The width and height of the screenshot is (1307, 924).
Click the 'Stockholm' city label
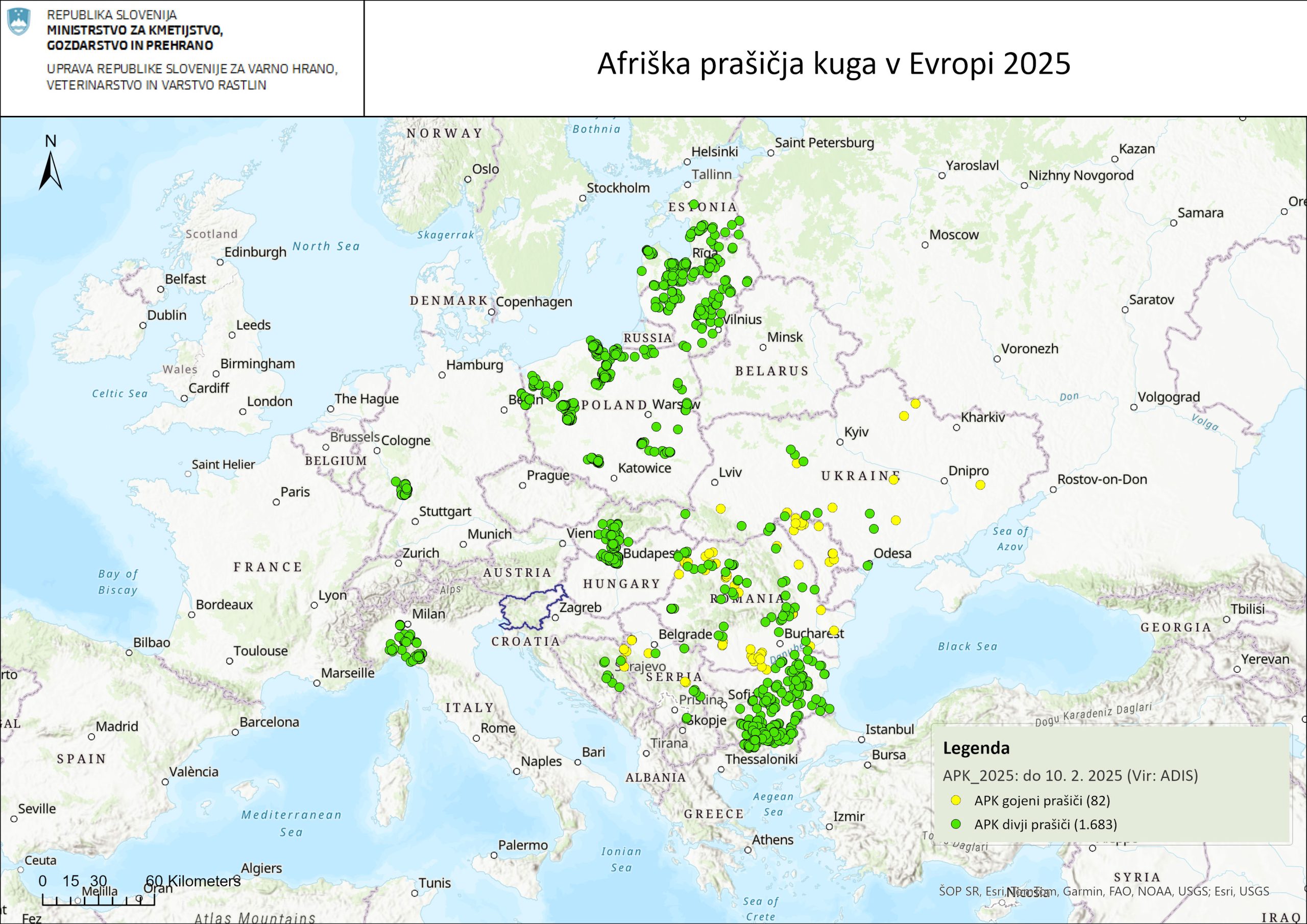click(618, 188)
